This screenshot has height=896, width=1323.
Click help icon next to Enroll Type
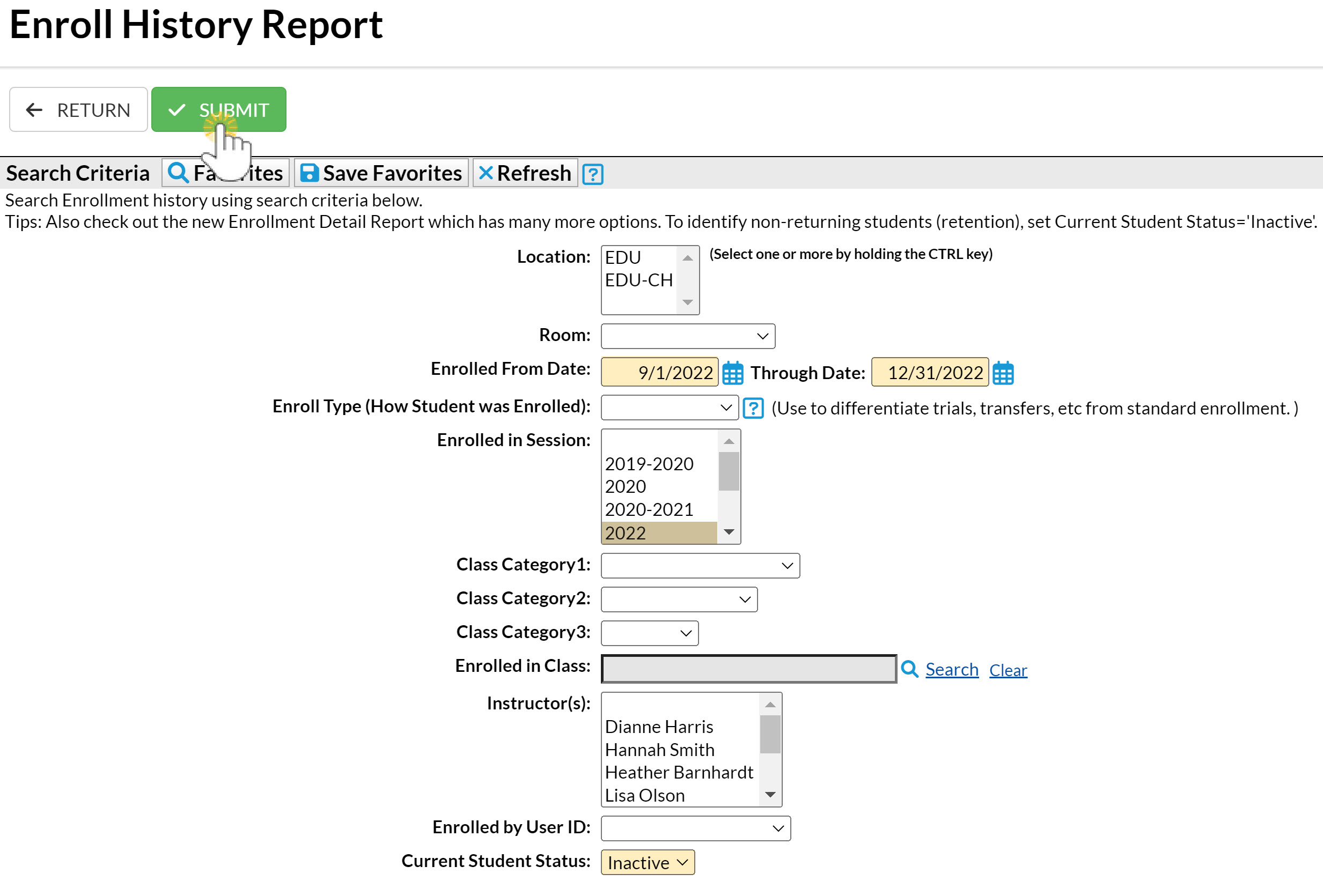pyautogui.click(x=753, y=408)
